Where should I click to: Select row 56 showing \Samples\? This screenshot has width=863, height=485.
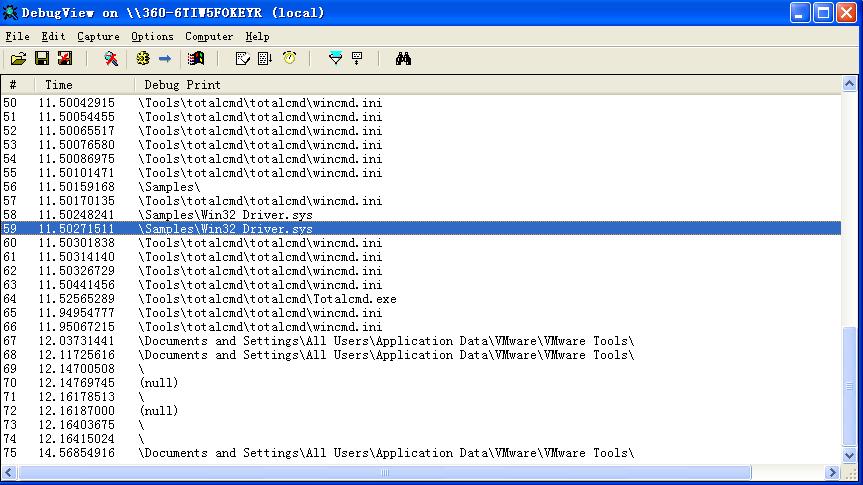[x=420, y=187]
